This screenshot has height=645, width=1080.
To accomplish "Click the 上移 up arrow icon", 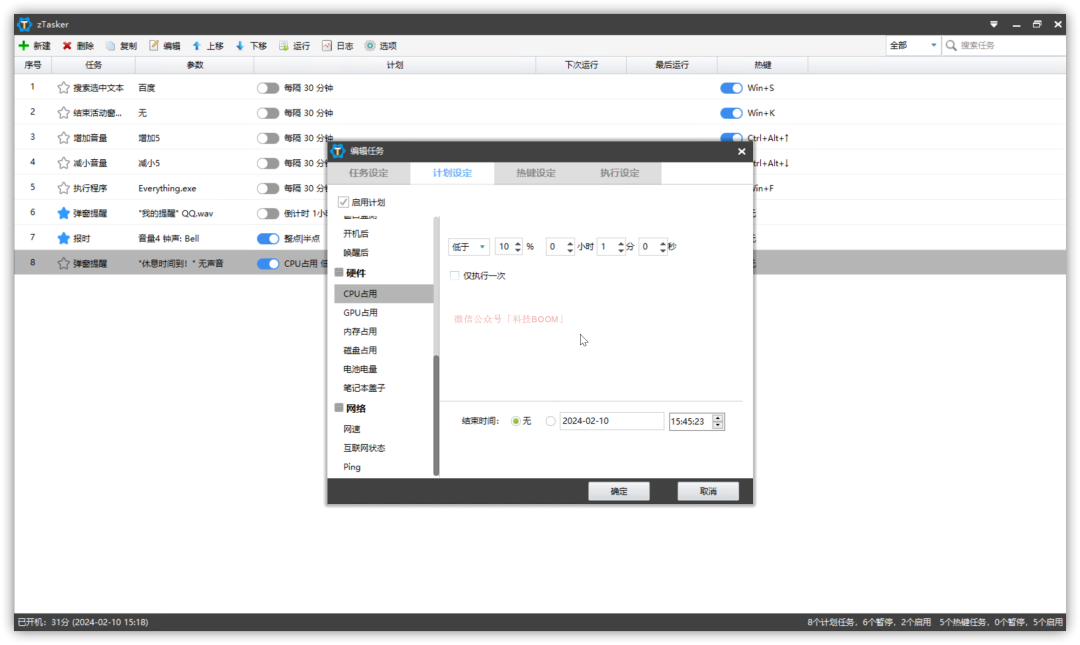I will coord(196,45).
